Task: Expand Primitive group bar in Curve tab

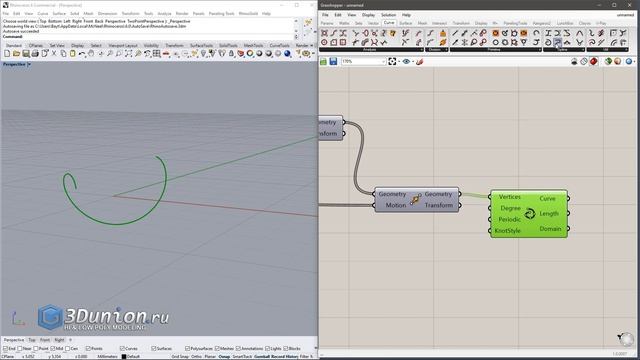Action: (496, 50)
